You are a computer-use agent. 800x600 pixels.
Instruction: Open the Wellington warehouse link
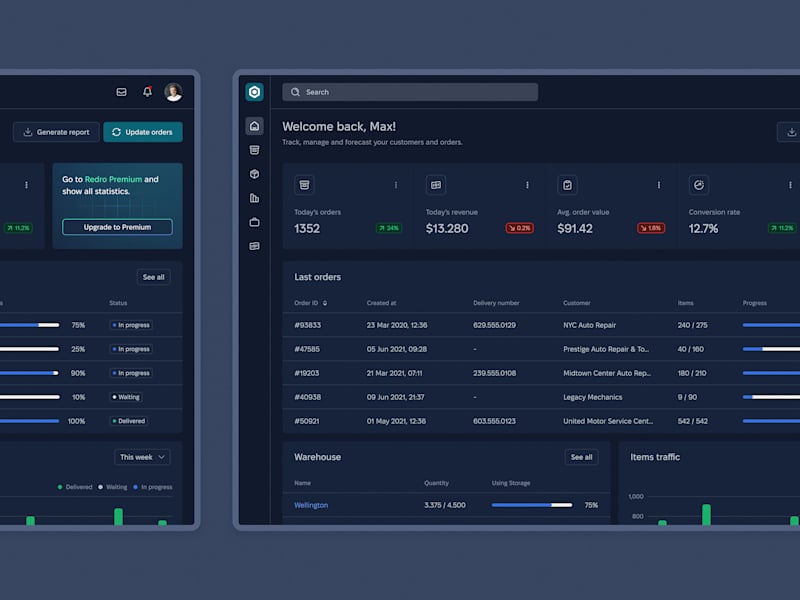click(x=311, y=505)
